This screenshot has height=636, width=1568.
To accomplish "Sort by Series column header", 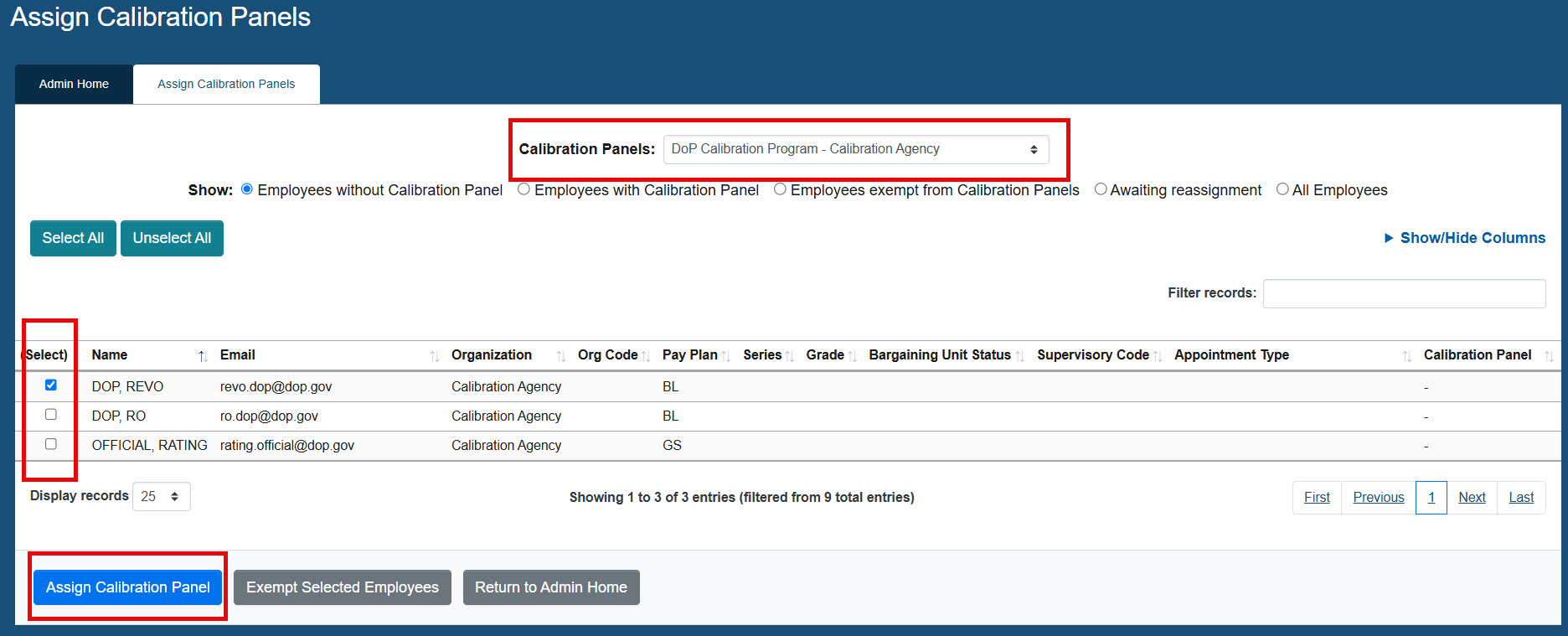I will coord(768,355).
